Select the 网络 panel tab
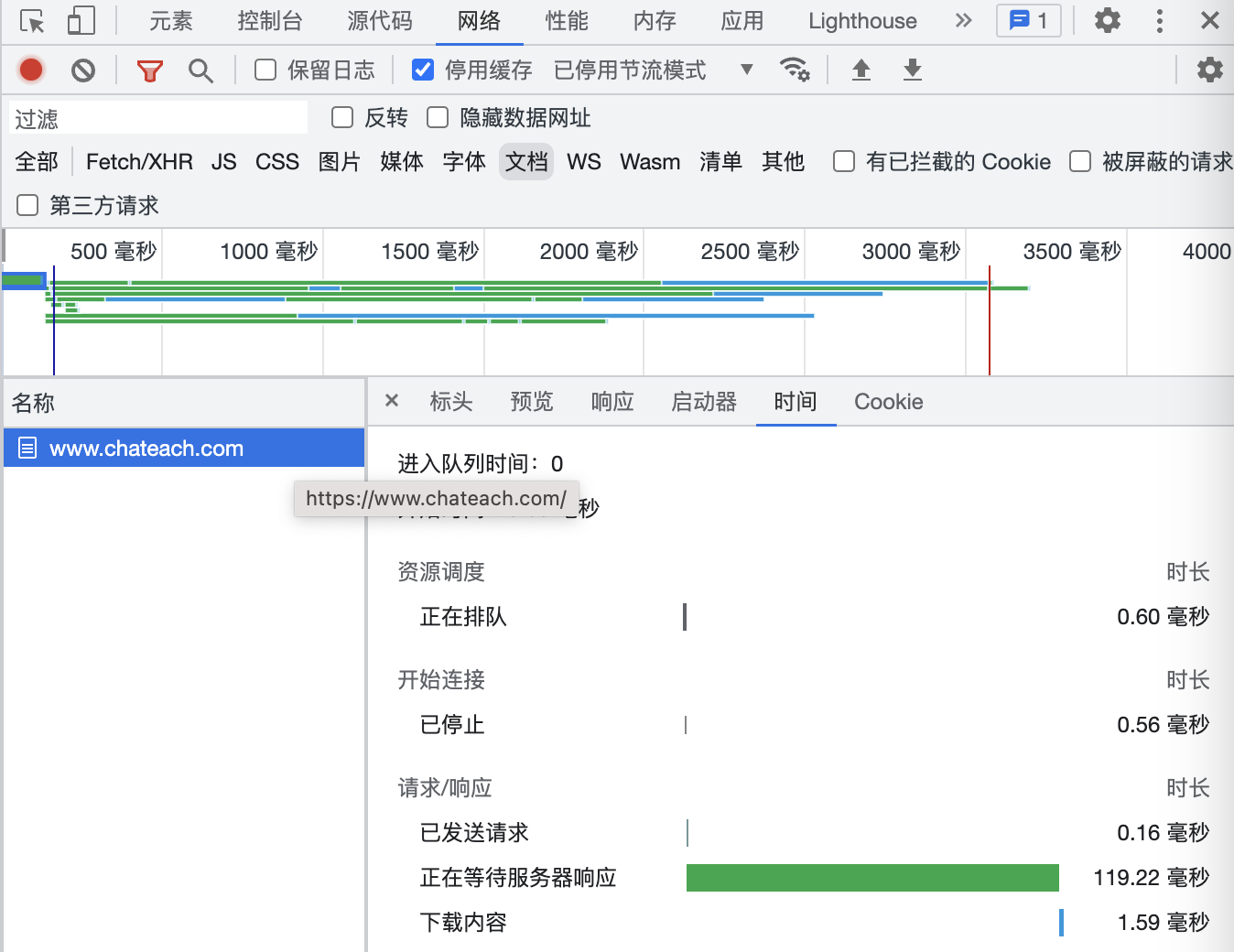 479,21
